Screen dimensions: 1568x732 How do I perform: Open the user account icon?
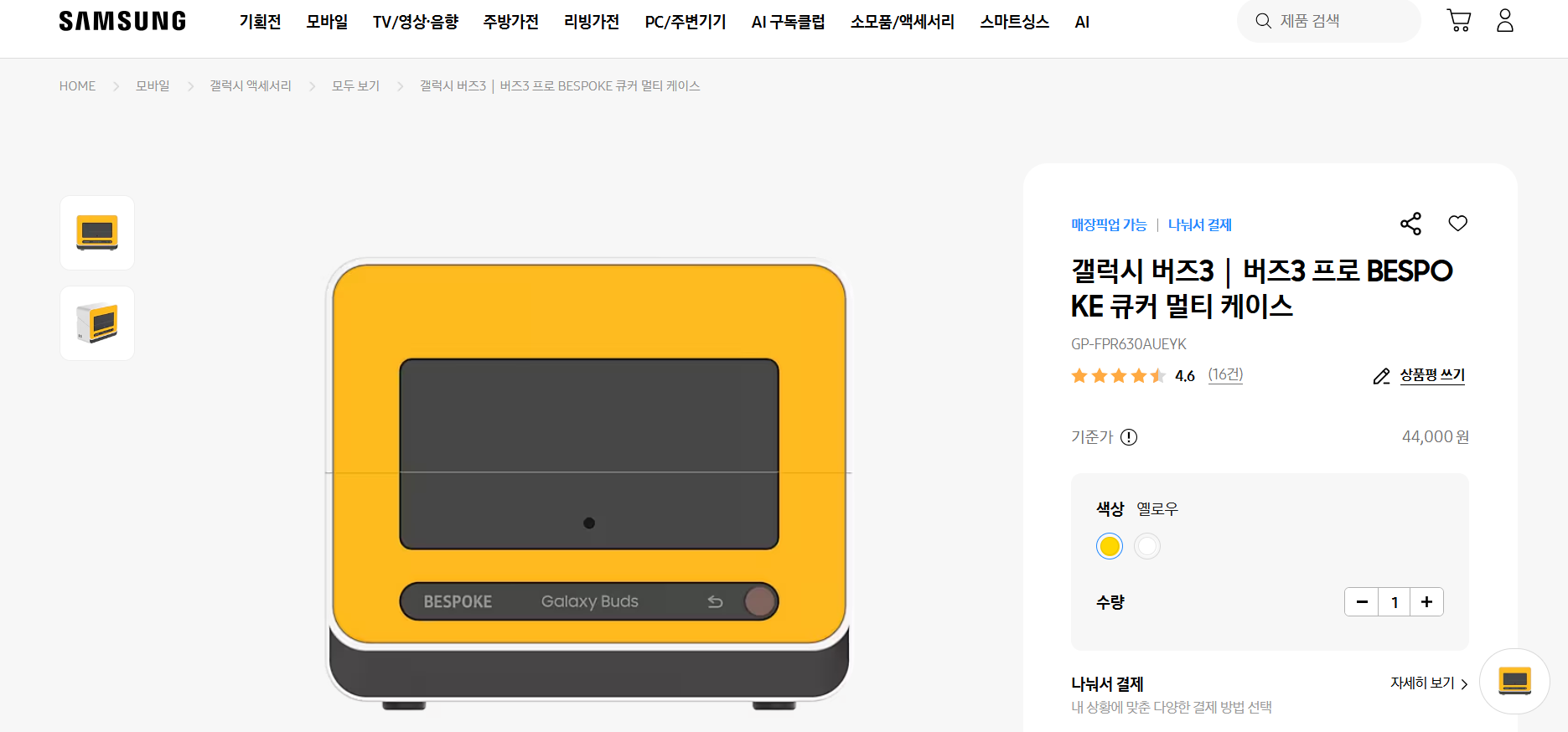coord(1505,21)
